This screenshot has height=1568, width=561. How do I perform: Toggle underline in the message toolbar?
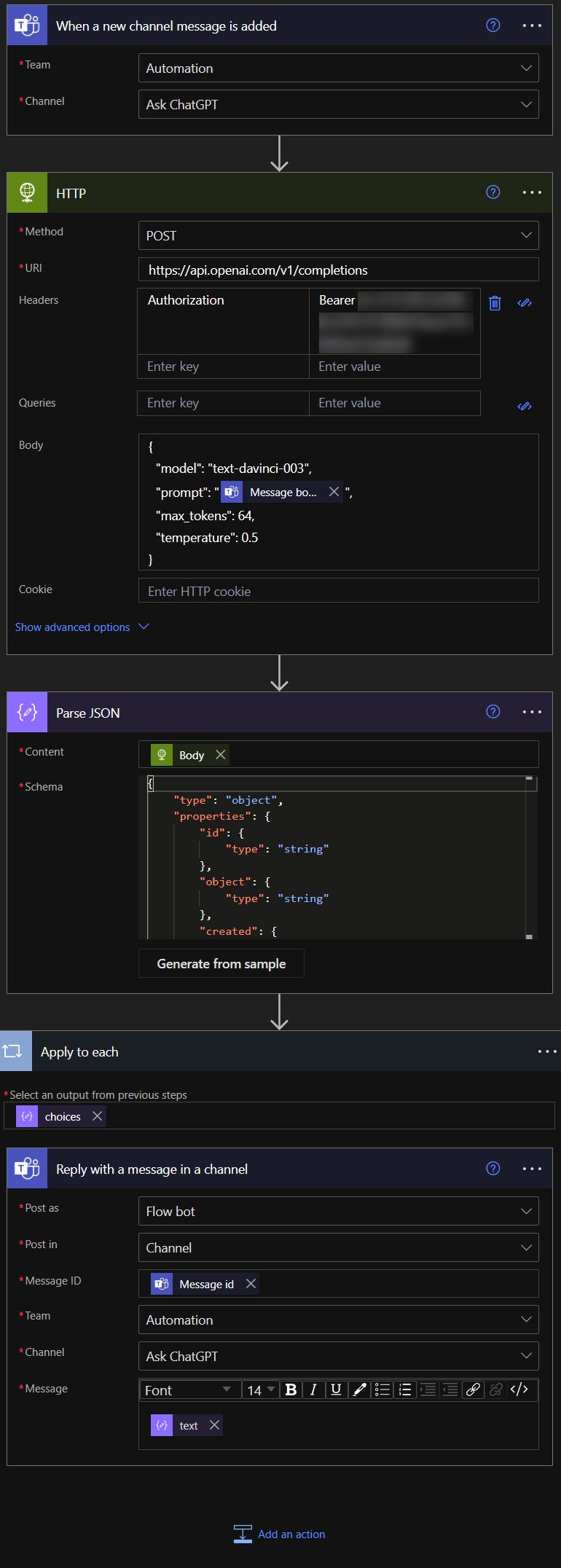(x=336, y=1389)
